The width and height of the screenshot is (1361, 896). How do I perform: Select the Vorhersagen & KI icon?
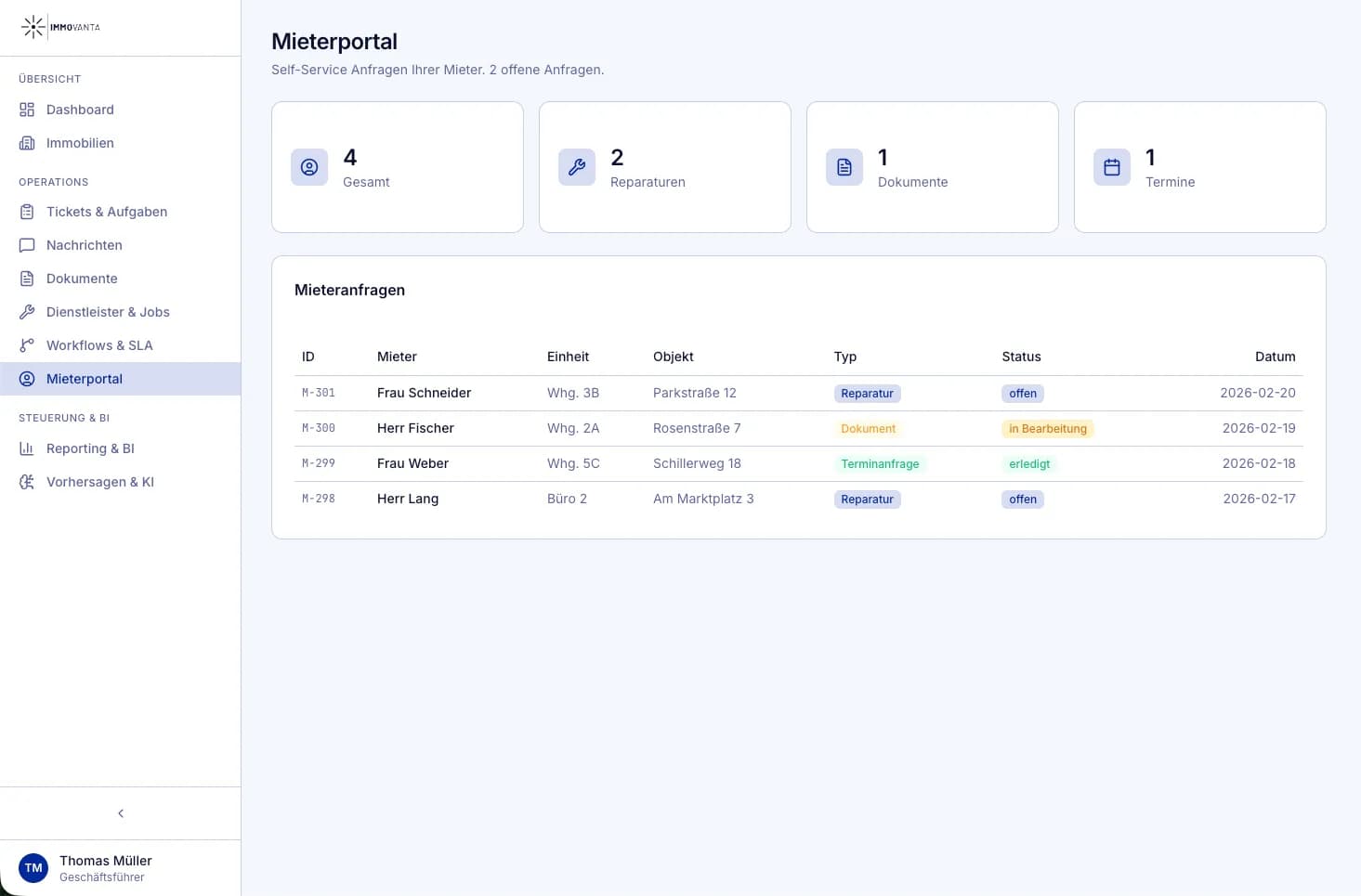click(27, 482)
